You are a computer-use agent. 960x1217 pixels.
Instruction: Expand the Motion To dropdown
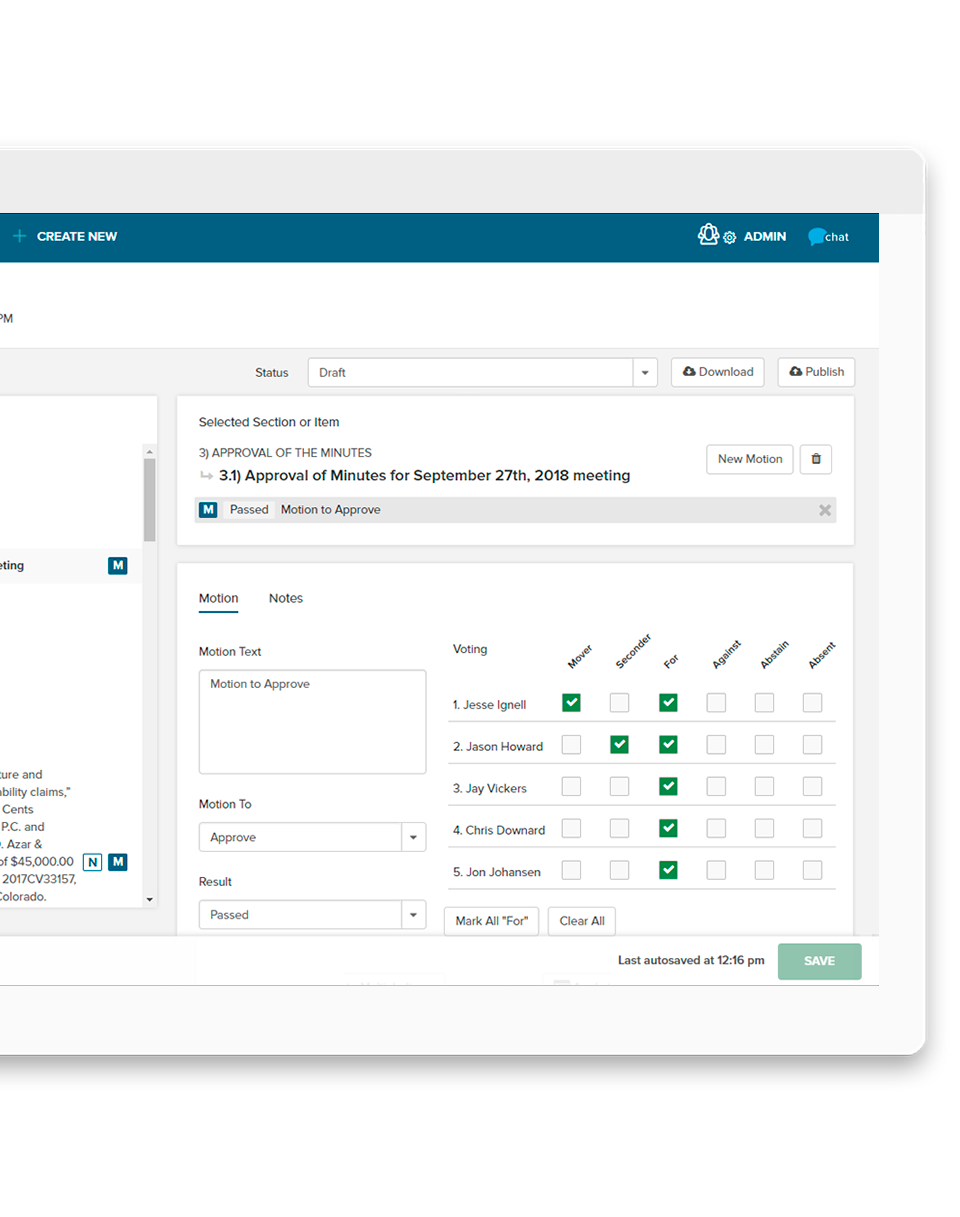[412, 838]
